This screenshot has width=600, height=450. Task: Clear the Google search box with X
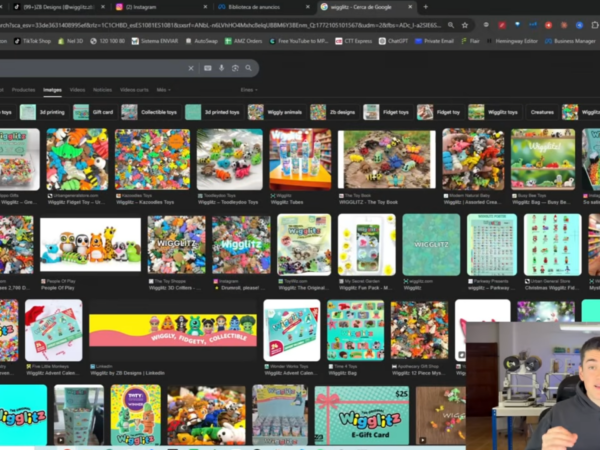(191, 68)
